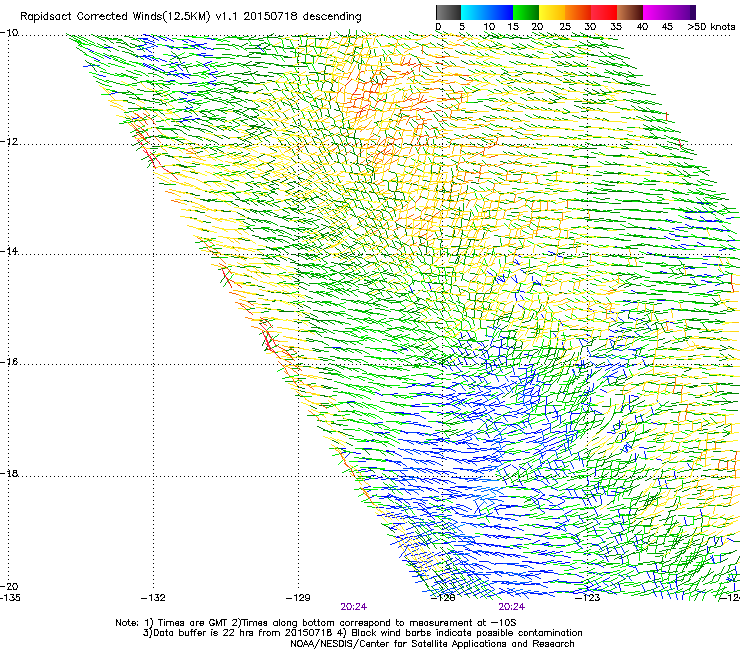Screen dimensions: 740x650
Task: Click the 20:24 time label between -126 and -123
Action: [x=512, y=607]
